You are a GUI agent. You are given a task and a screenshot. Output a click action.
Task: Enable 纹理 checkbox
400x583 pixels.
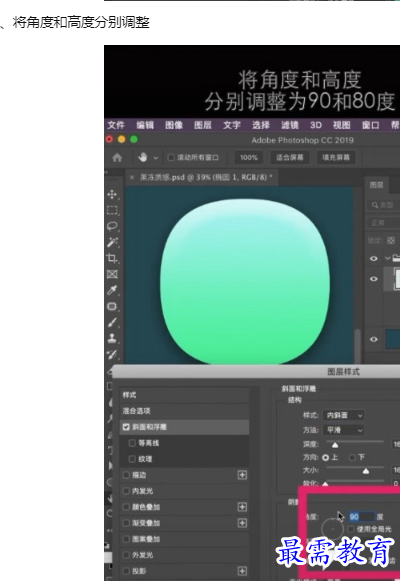coord(132,459)
